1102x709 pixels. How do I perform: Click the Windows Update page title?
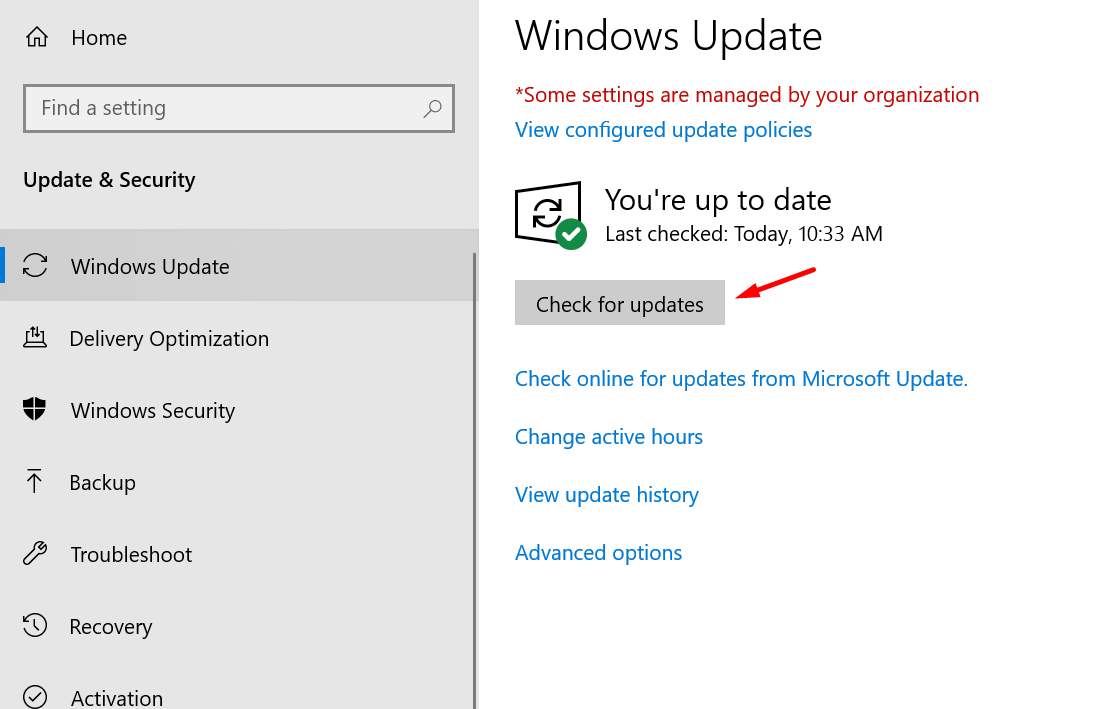(x=668, y=37)
